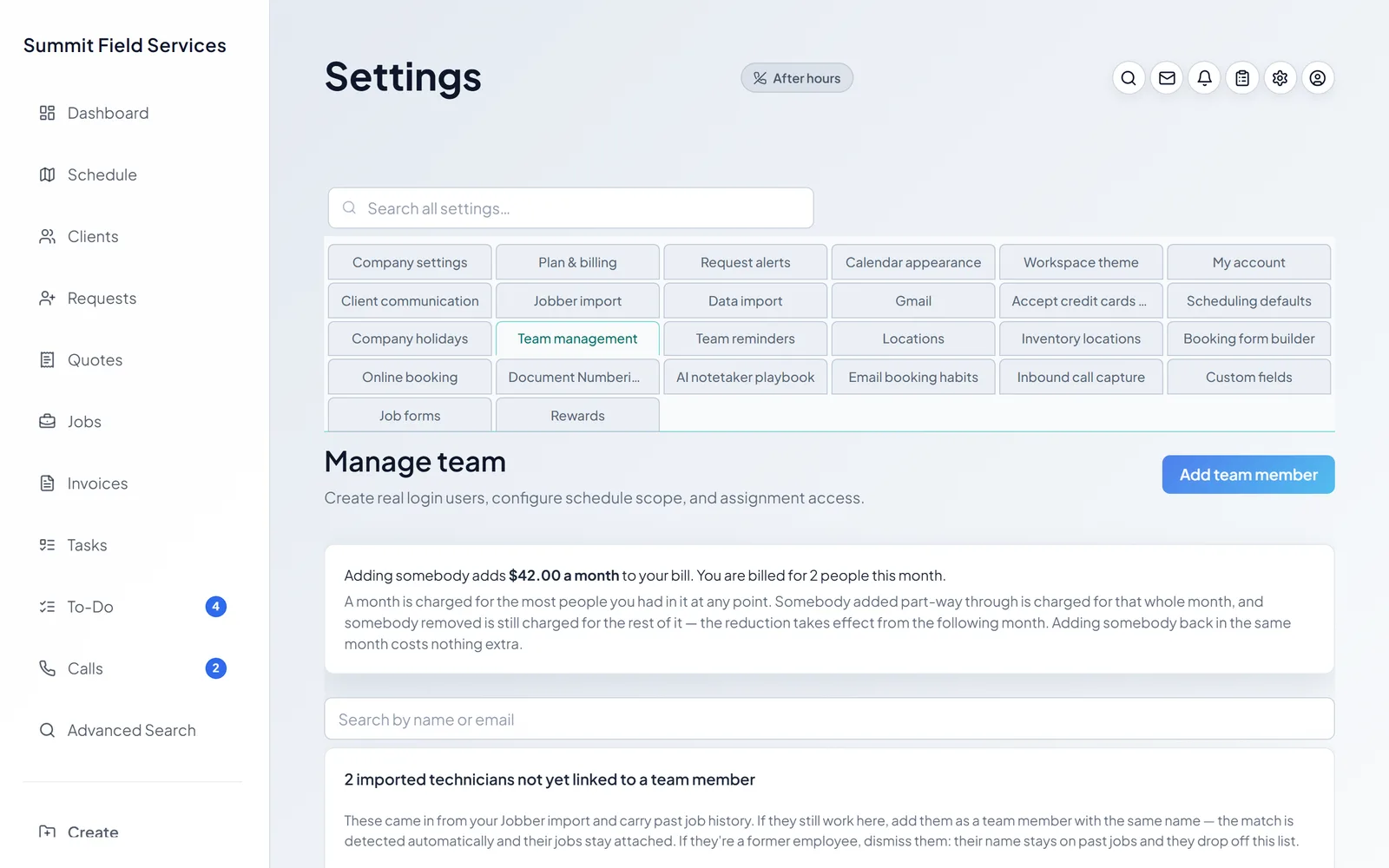Click the Invoices file icon
The image size is (1389, 868).
click(48, 483)
